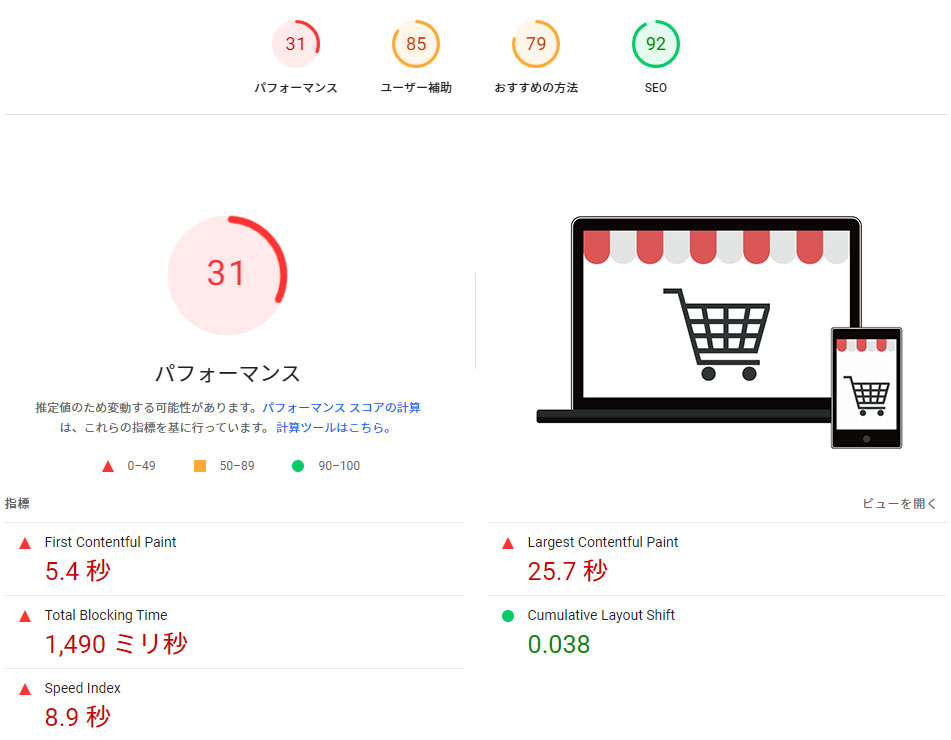Image resolution: width=951 pixels, height=740 pixels.
Task: Jump to the SEO score 92 gauge
Action: pos(655,44)
